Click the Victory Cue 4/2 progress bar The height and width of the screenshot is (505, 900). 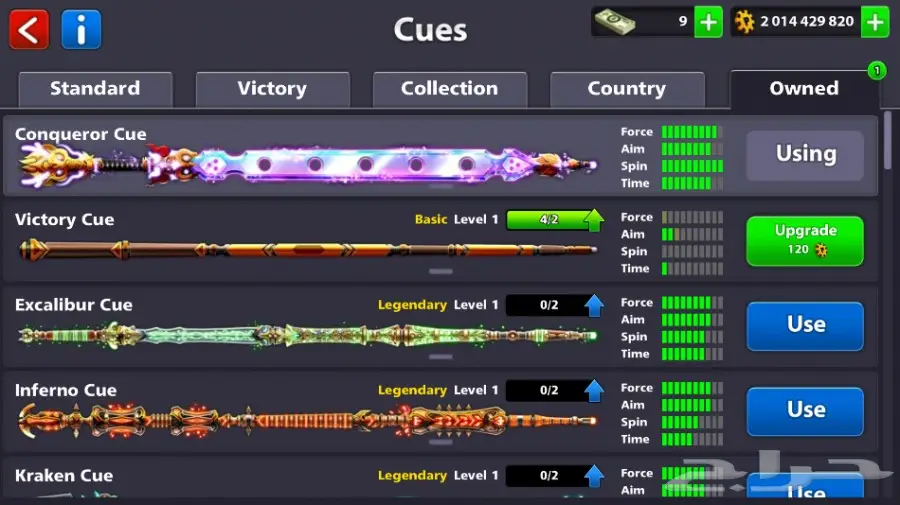548,220
